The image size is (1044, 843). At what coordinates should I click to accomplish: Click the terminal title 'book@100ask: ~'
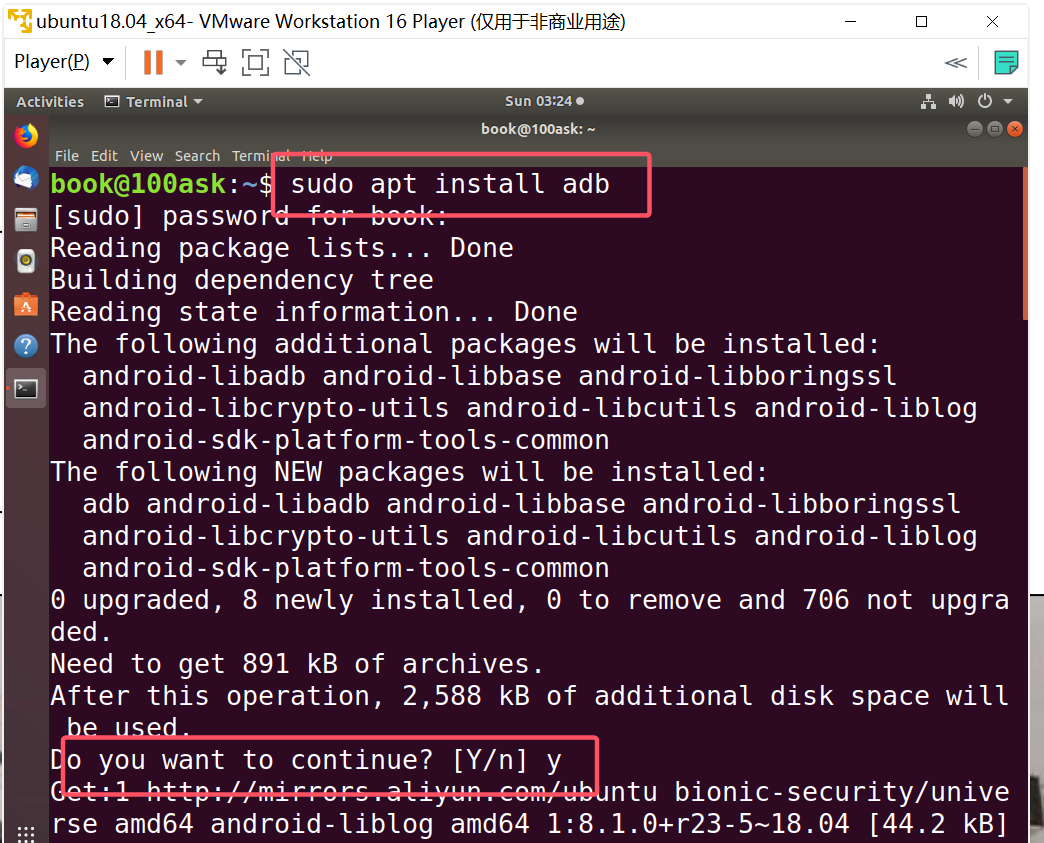(538, 129)
